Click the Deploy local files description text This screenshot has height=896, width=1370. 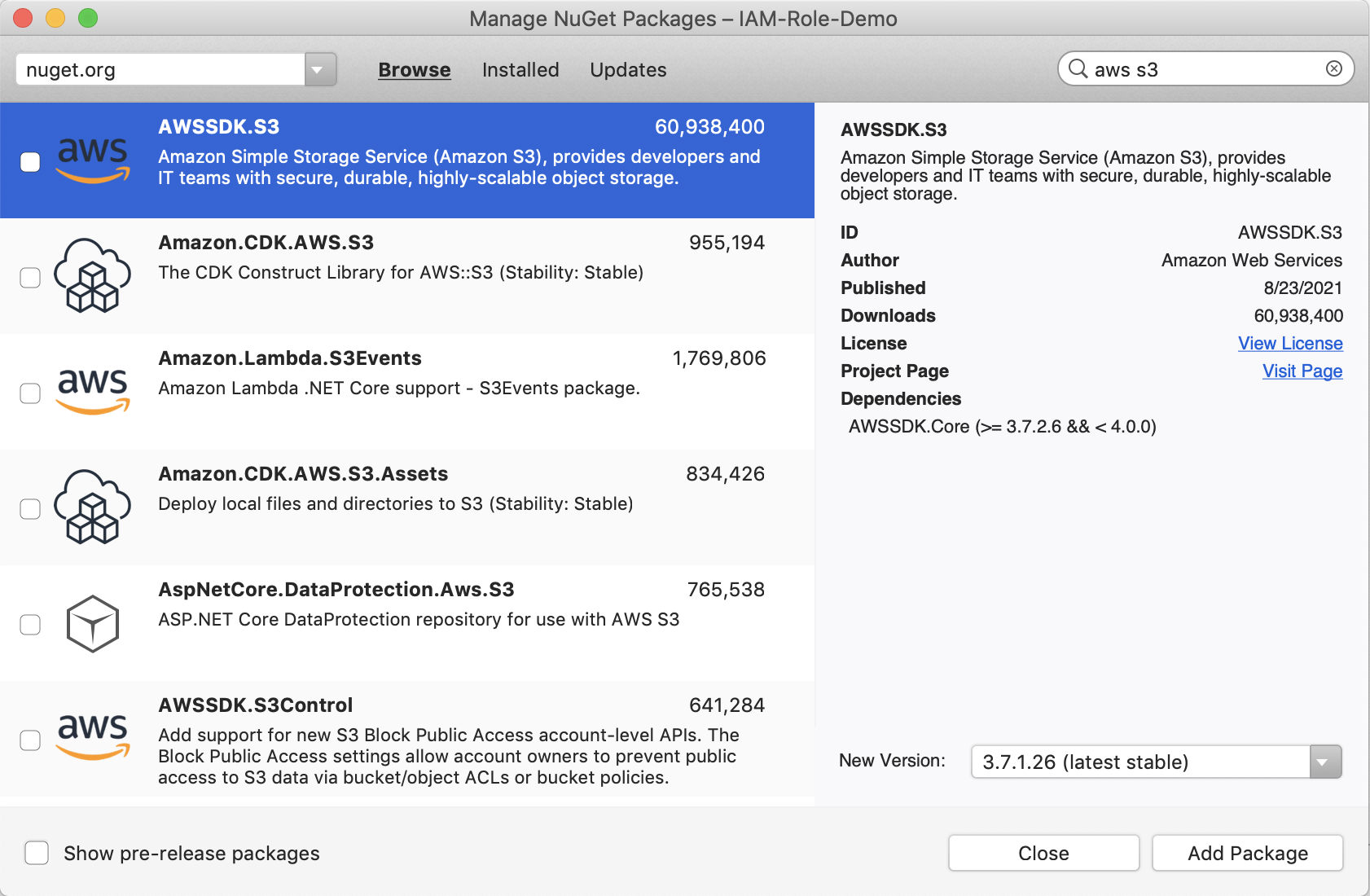pos(396,503)
